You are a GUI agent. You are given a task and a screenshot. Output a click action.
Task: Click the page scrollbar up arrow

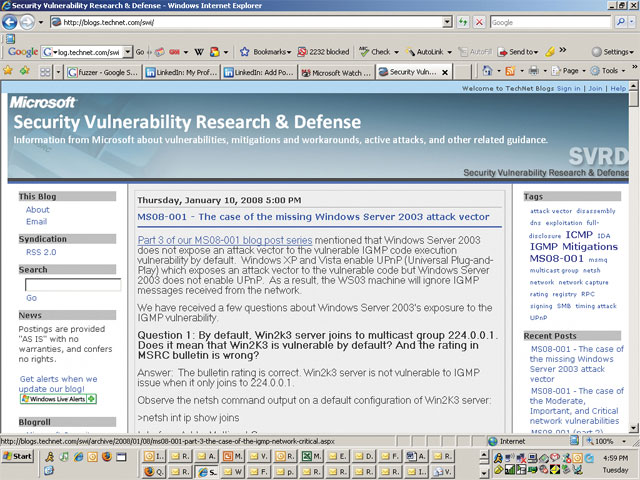point(633,85)
